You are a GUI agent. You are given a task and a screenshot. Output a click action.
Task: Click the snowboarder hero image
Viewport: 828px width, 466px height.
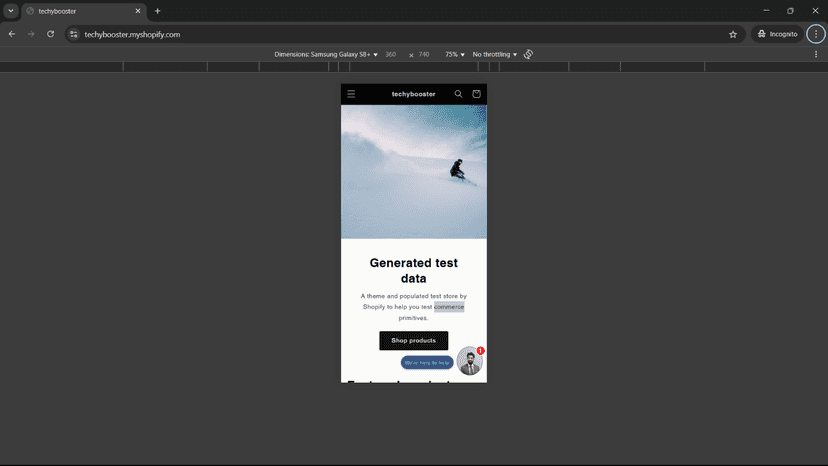413,172
